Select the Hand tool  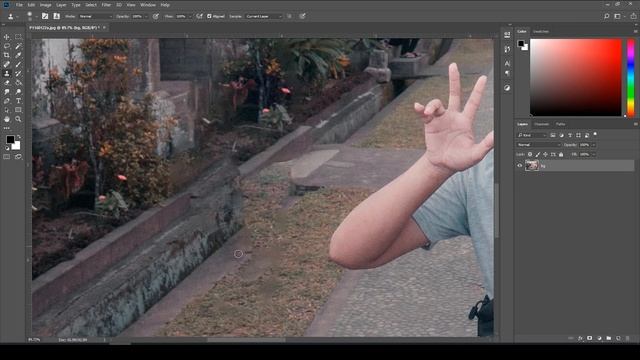coord(7,119)
